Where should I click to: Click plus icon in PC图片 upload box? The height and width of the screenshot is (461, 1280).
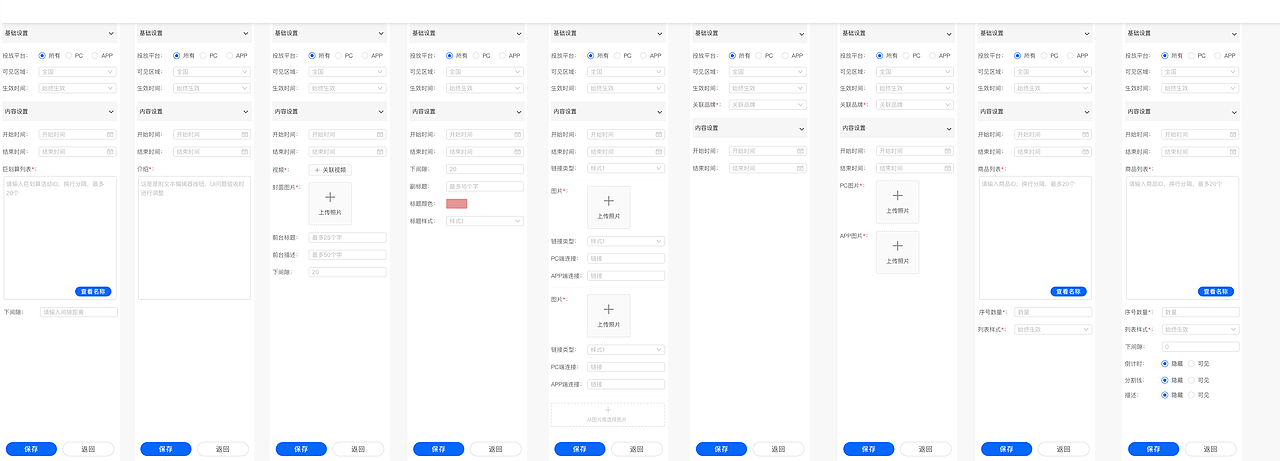pyautogui.click(x=897, y=196)
